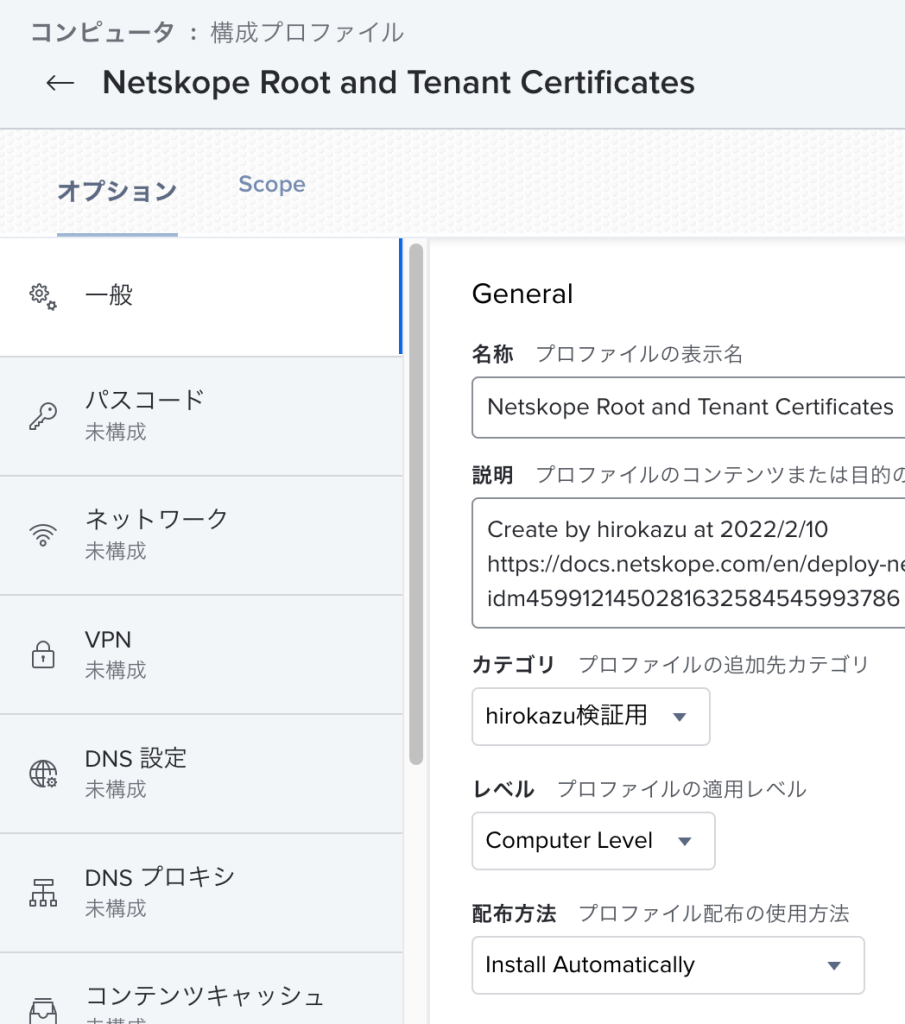Open the レベル dropdown showing Computer Level
The width and height of the screenshot is (905, 1024).
tap(594, 840)
